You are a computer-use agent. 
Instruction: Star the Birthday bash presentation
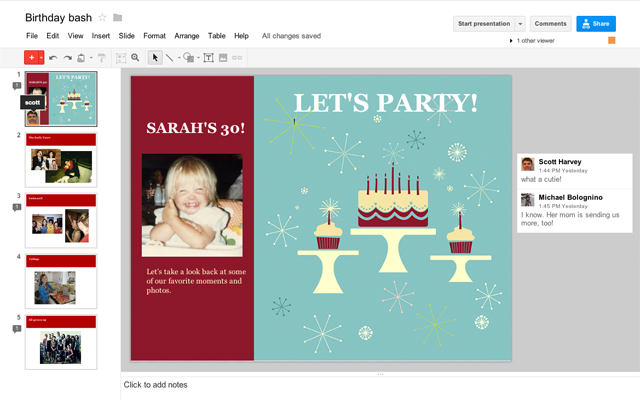coord(102,17)
